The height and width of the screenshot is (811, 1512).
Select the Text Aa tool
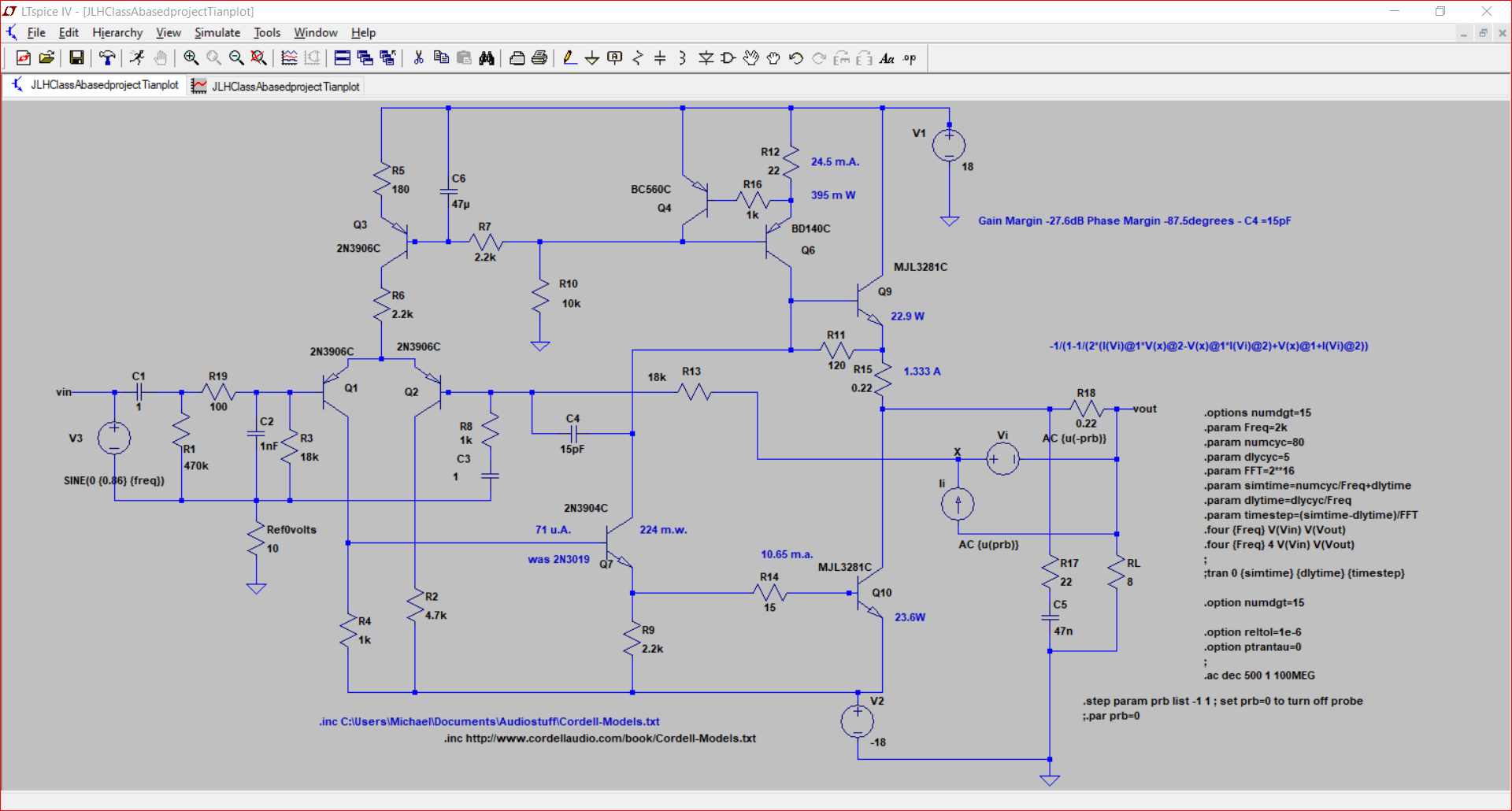coord(887,58)
